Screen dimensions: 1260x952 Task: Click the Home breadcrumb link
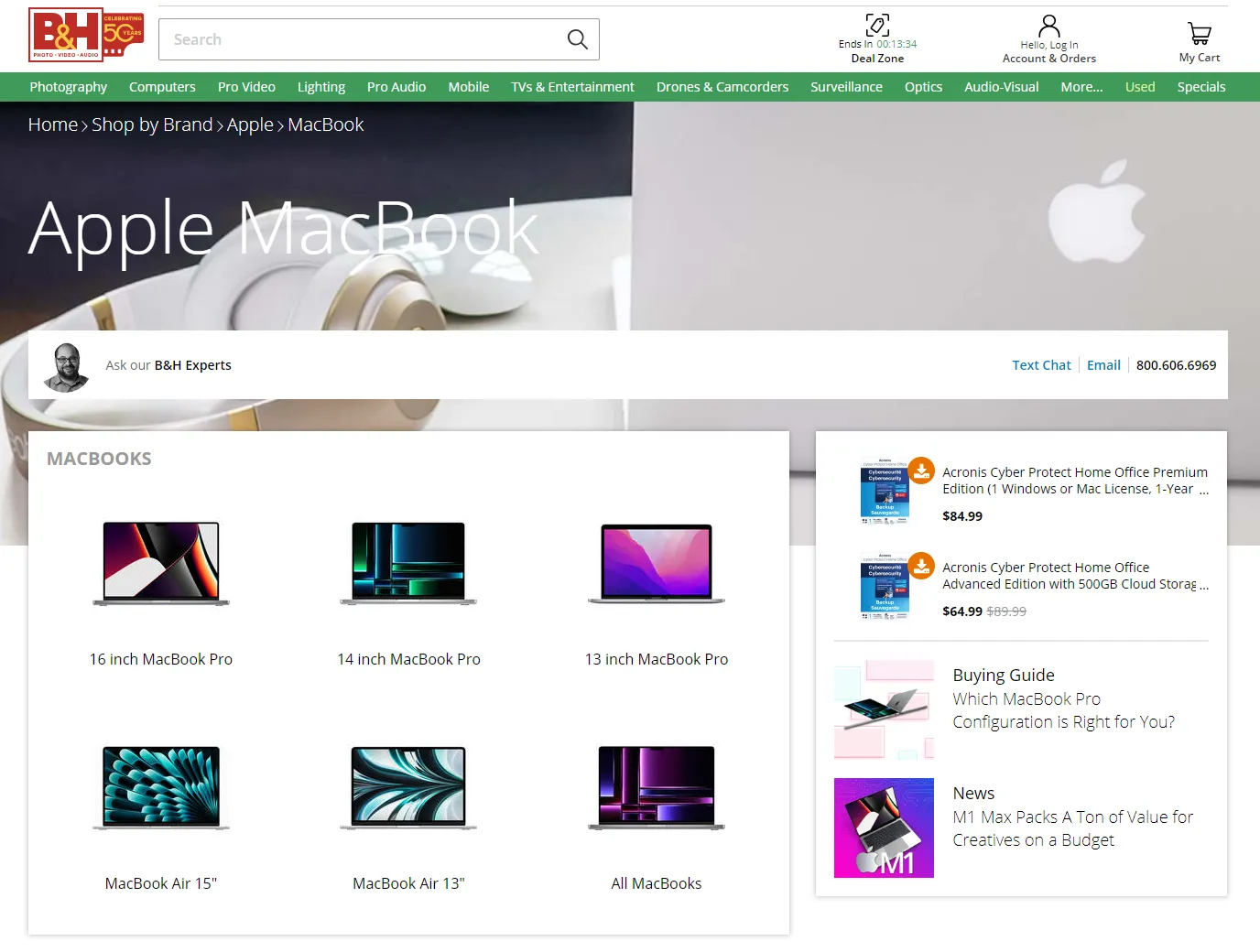pos(53,124)
